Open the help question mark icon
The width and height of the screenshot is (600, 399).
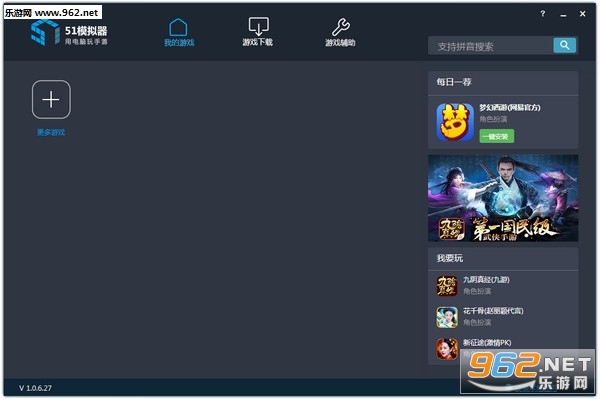[x=543, y=14]
